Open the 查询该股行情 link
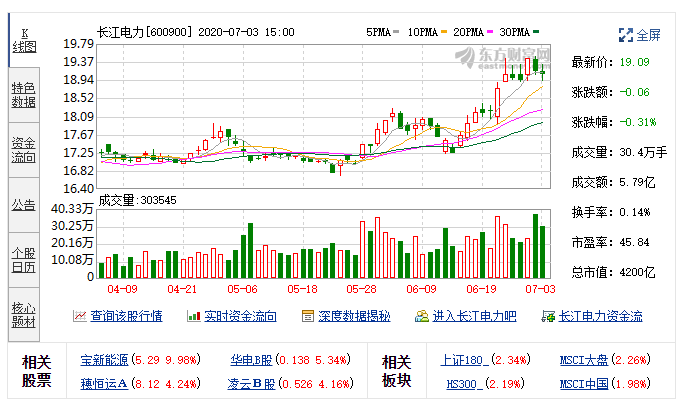 coord(126,316)
